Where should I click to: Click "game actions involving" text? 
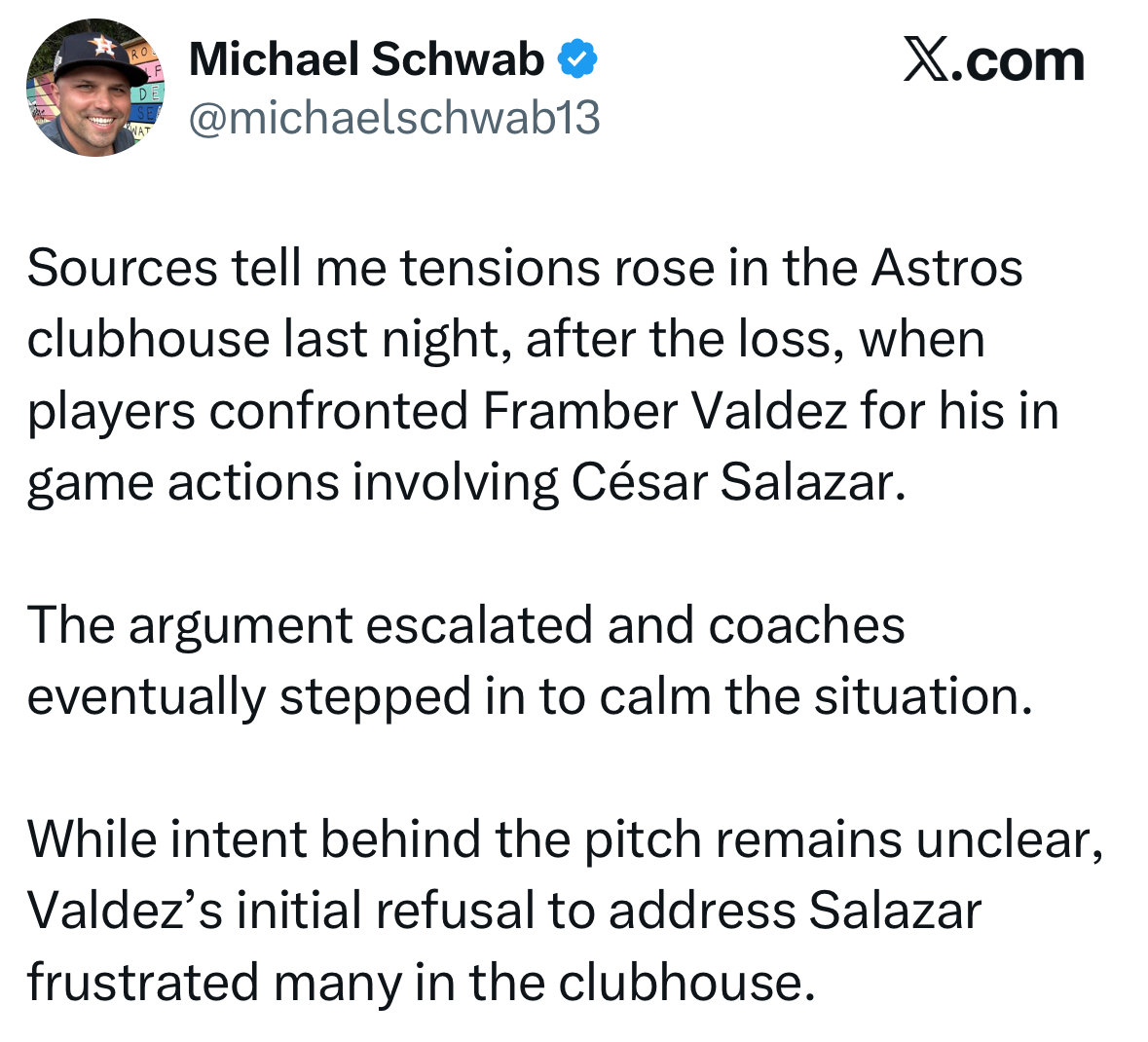[292, 485]
